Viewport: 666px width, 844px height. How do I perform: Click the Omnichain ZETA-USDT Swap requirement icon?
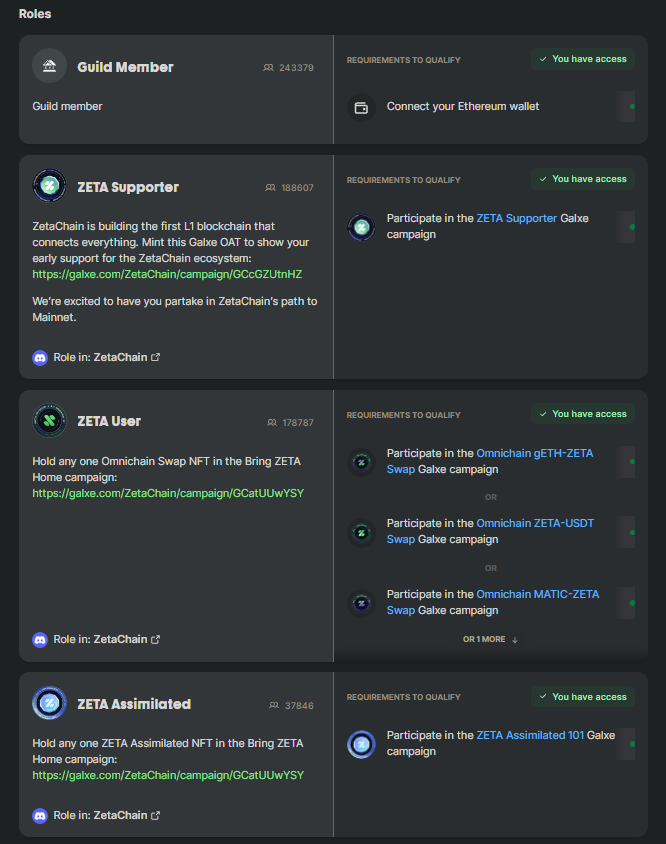point(361,532)
